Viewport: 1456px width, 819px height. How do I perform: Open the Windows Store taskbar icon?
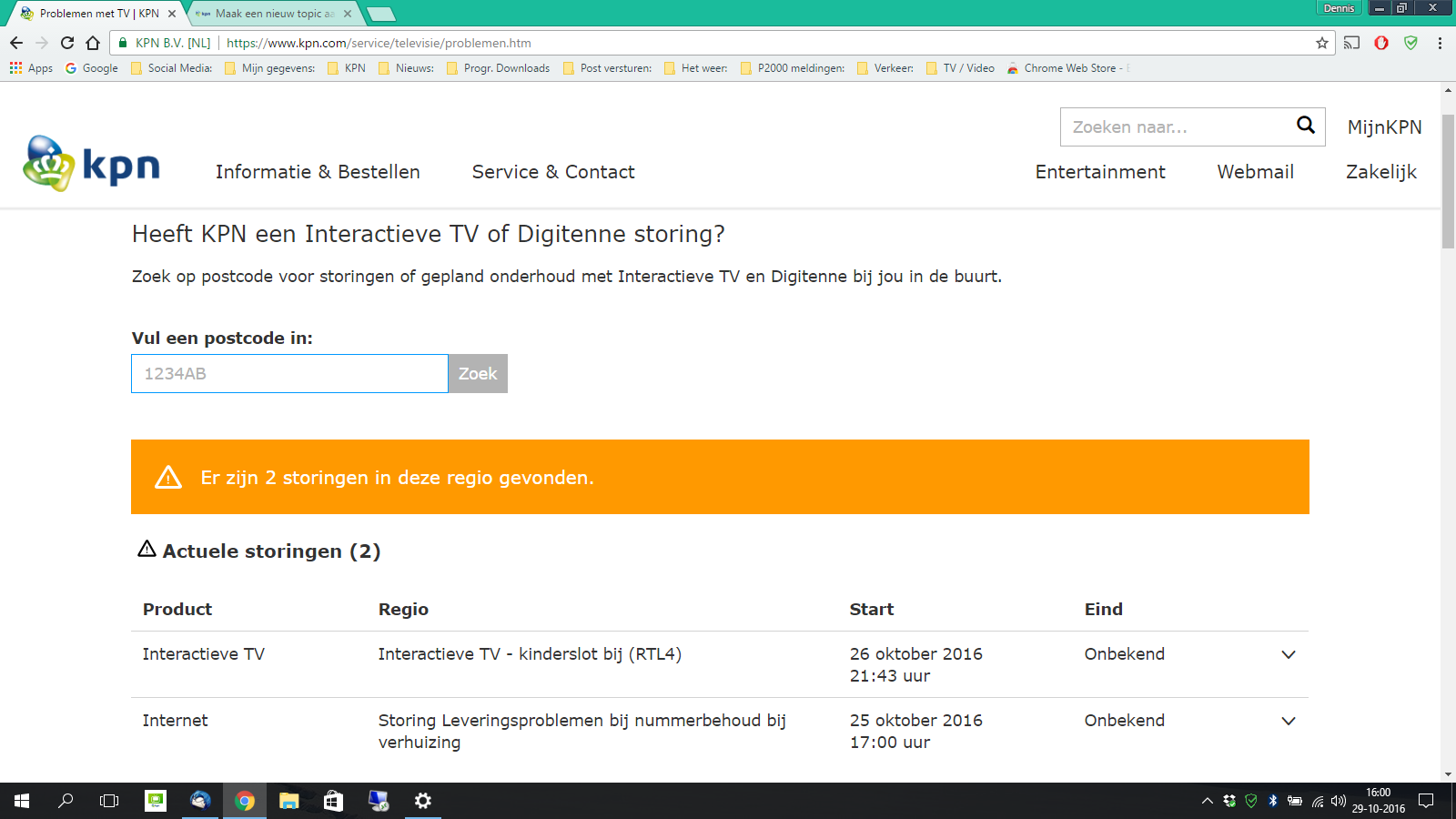[334, 801]
